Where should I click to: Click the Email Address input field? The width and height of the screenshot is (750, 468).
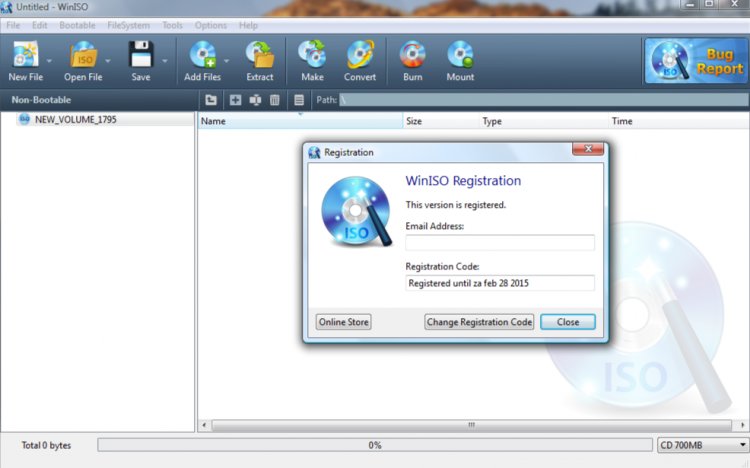499,243
